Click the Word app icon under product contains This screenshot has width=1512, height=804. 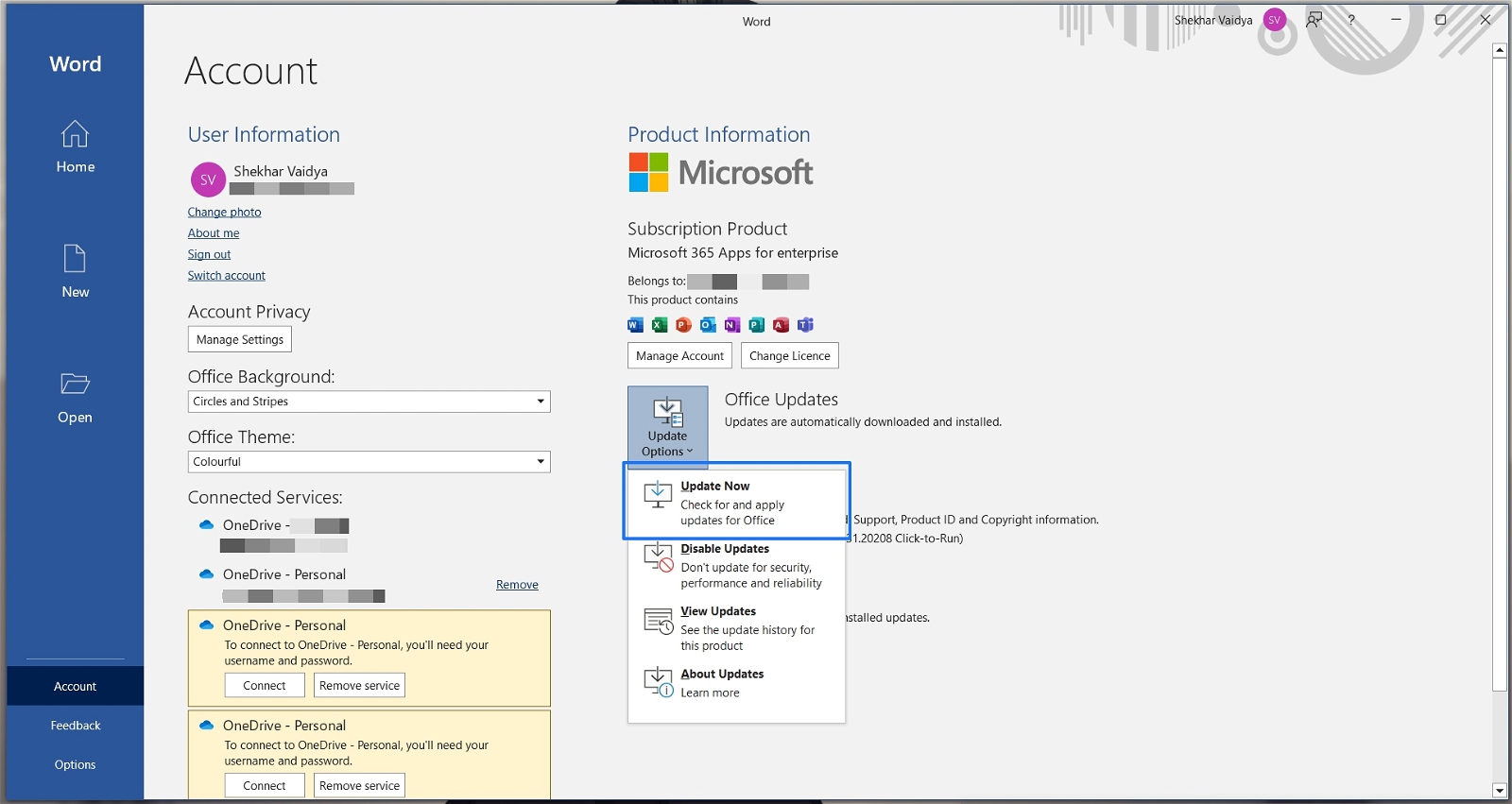click(x=635, y=325)
